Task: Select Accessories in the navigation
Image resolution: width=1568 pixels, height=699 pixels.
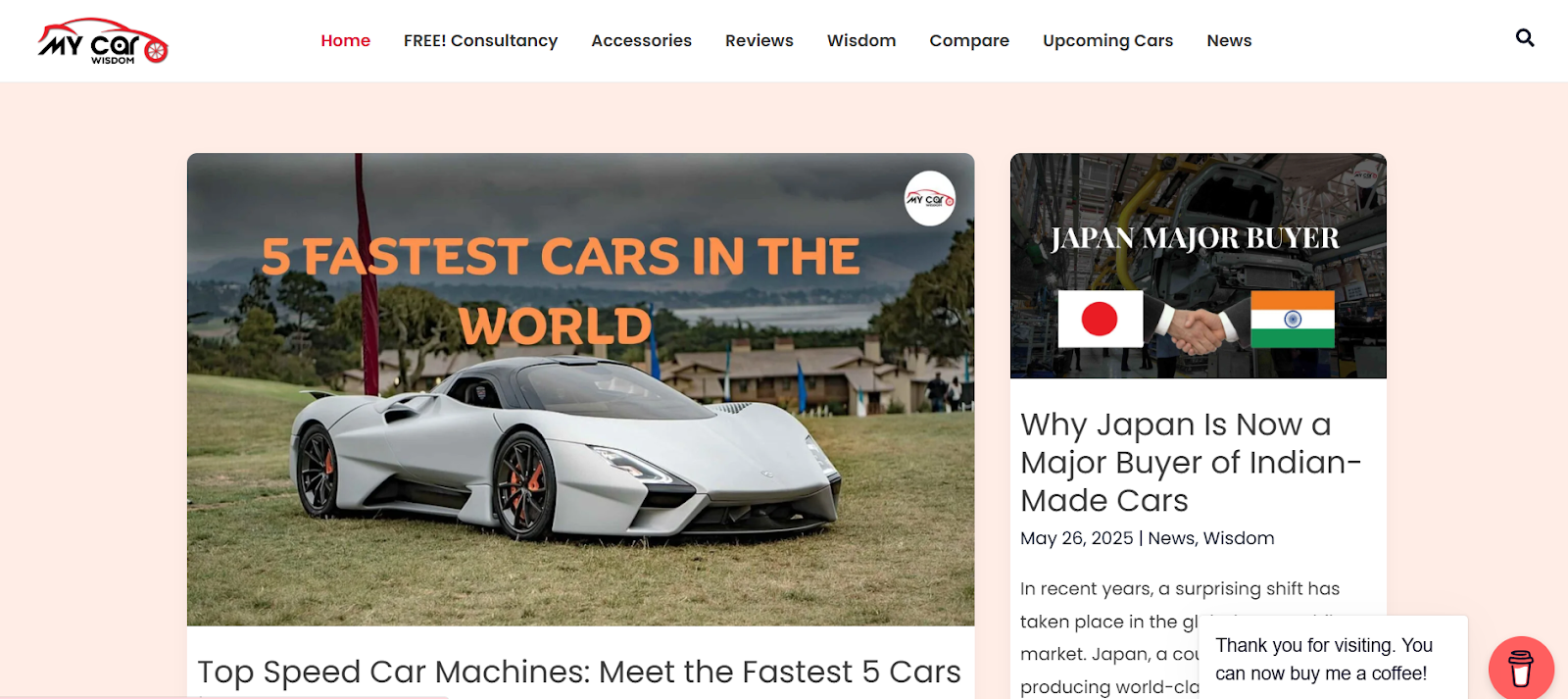Action: (x=641, y=40)
